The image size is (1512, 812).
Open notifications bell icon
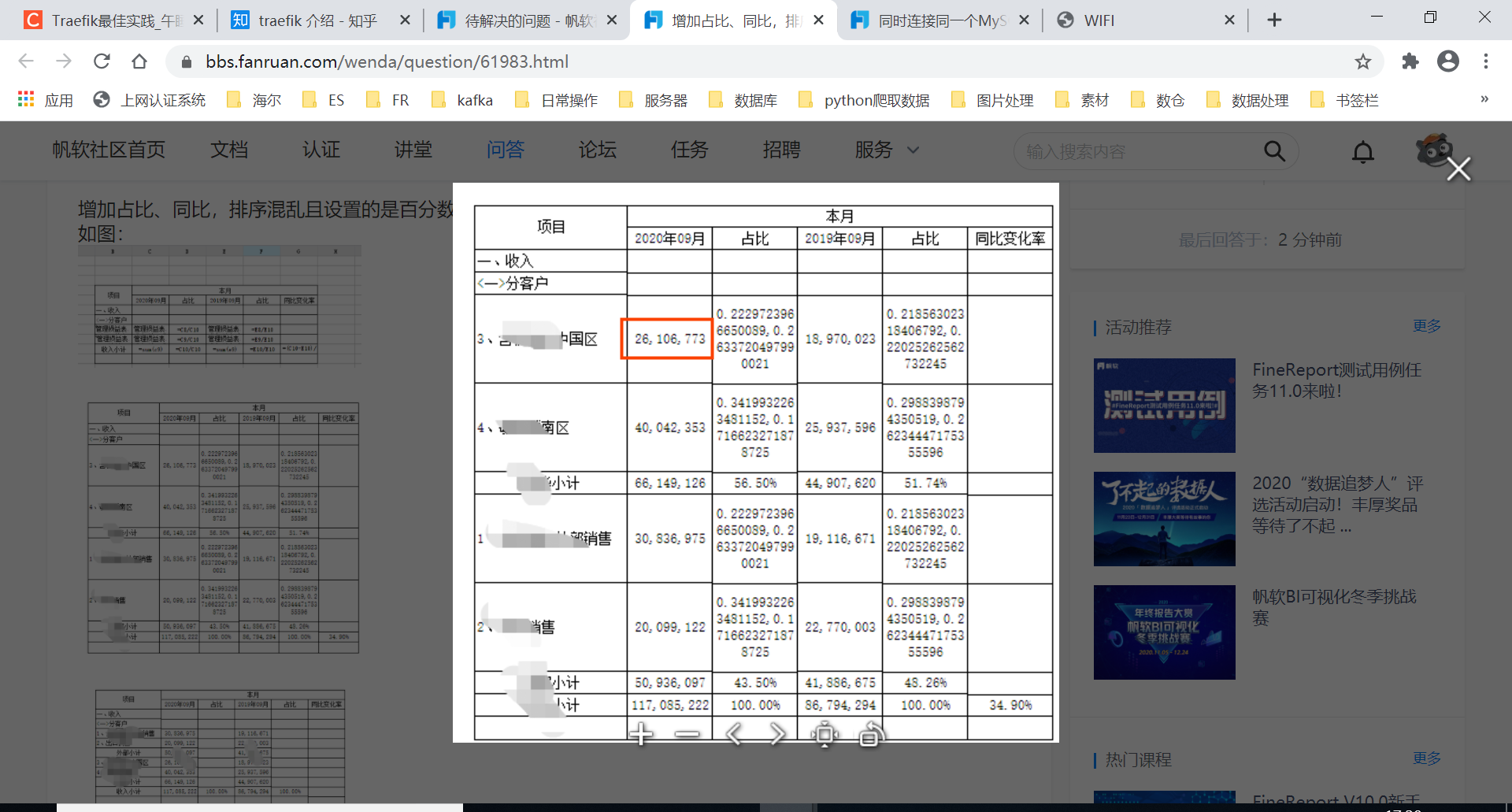click(1363, 151)
